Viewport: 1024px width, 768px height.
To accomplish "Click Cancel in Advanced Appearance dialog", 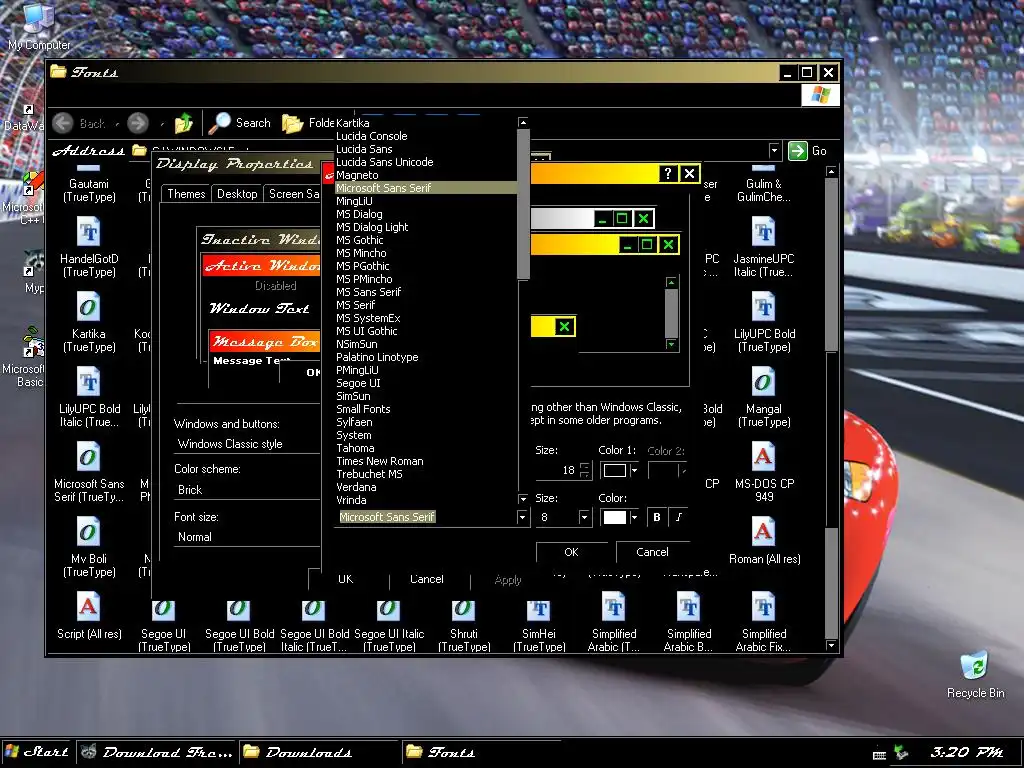I will click(x=652, y=552).
